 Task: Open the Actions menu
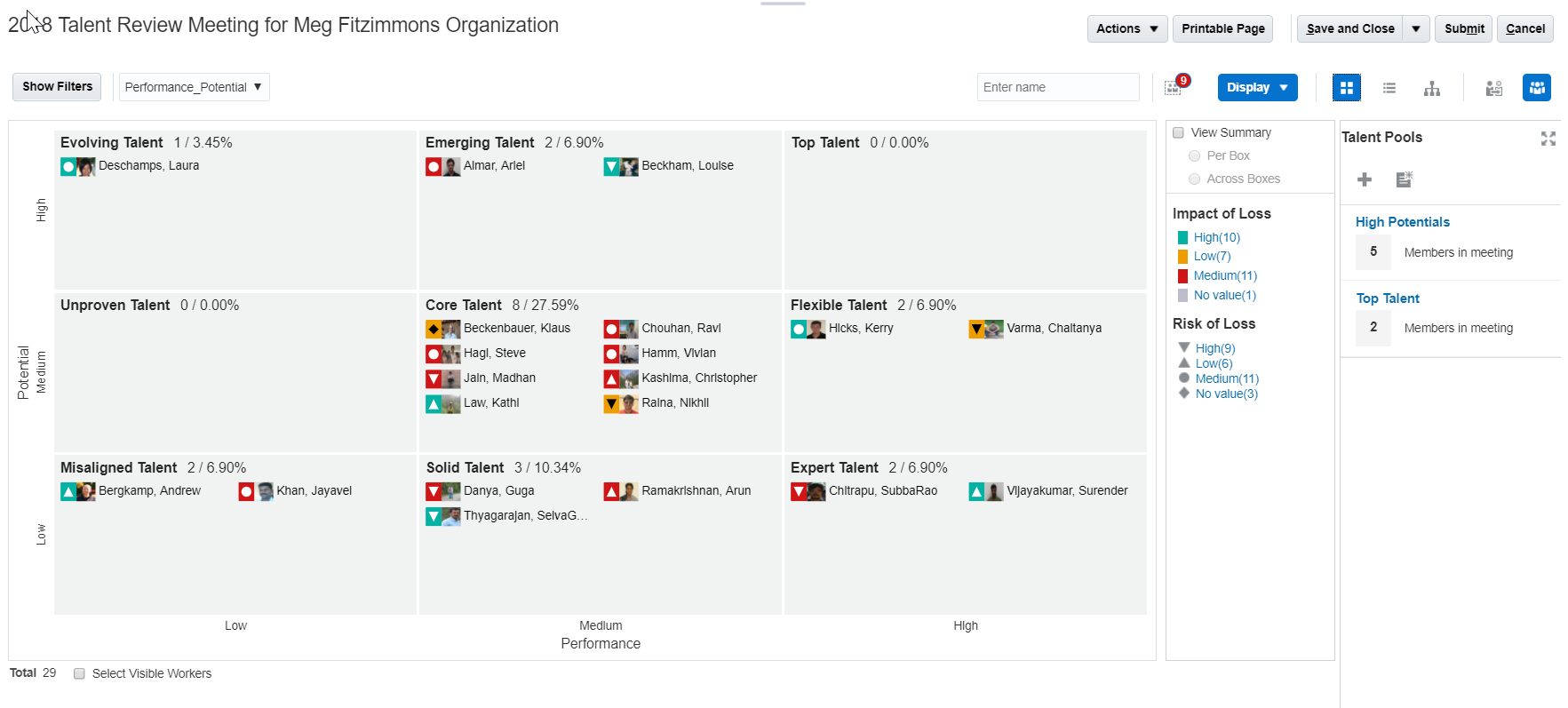coord(1126,28)
